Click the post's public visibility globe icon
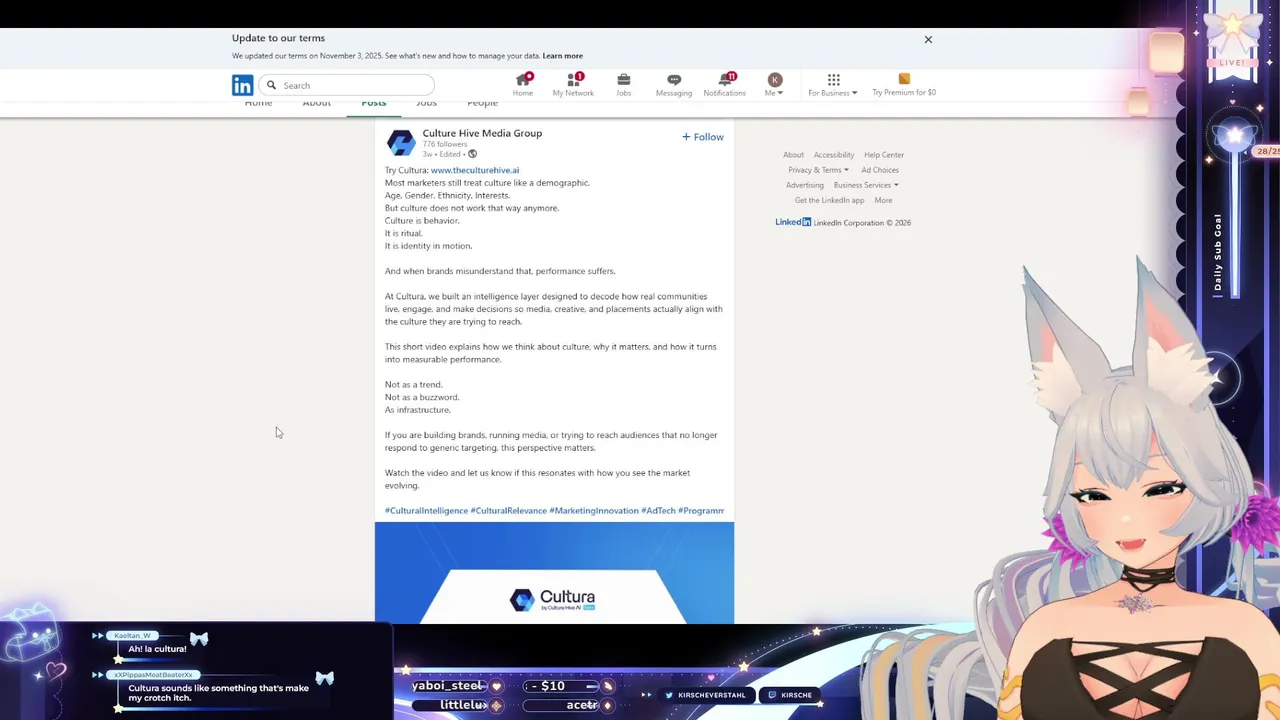 [x=472, y=154]
